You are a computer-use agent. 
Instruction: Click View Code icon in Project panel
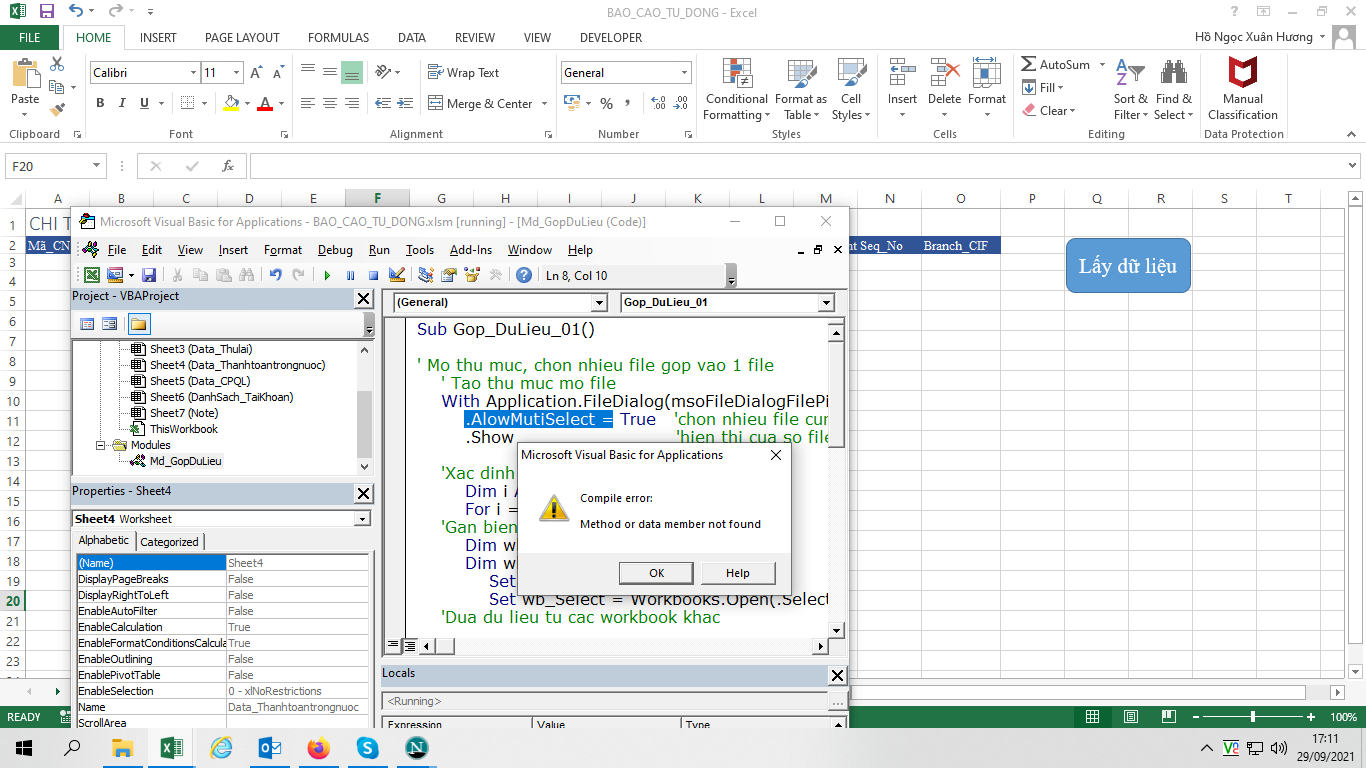pyautogui.click(x=87, y=324)
